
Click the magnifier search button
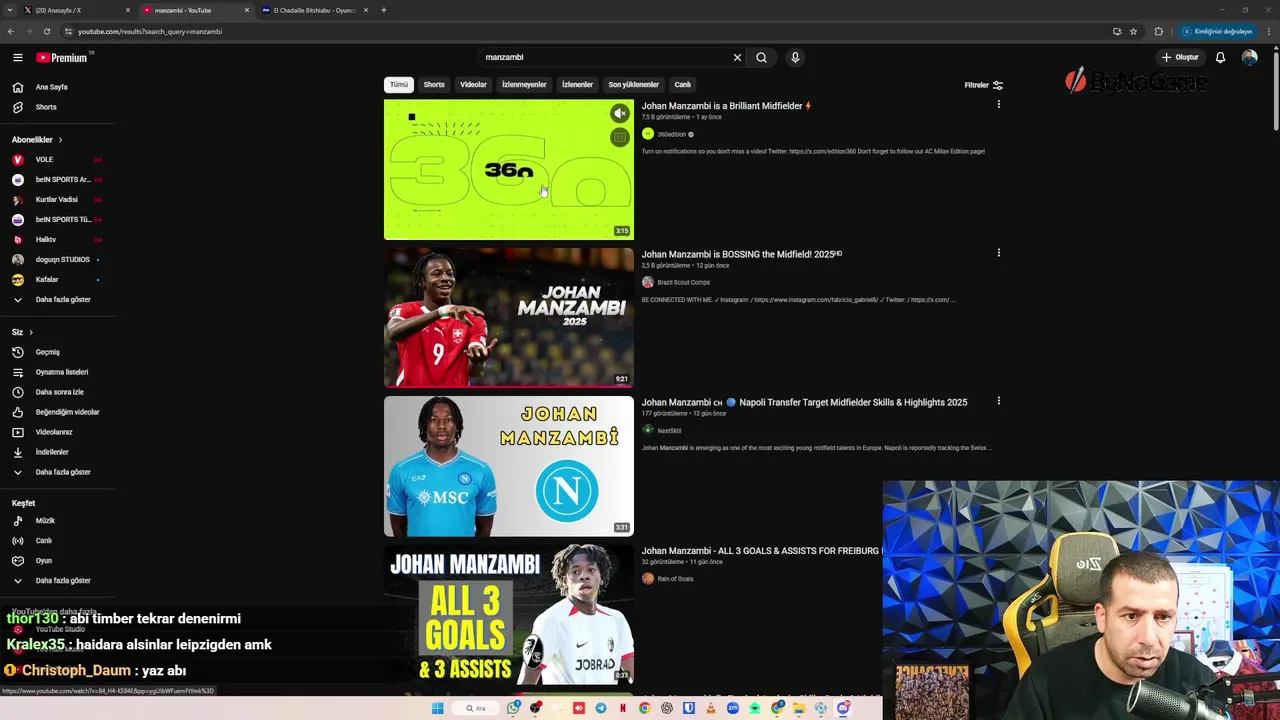pyautogui.click(x=761, y=58)
